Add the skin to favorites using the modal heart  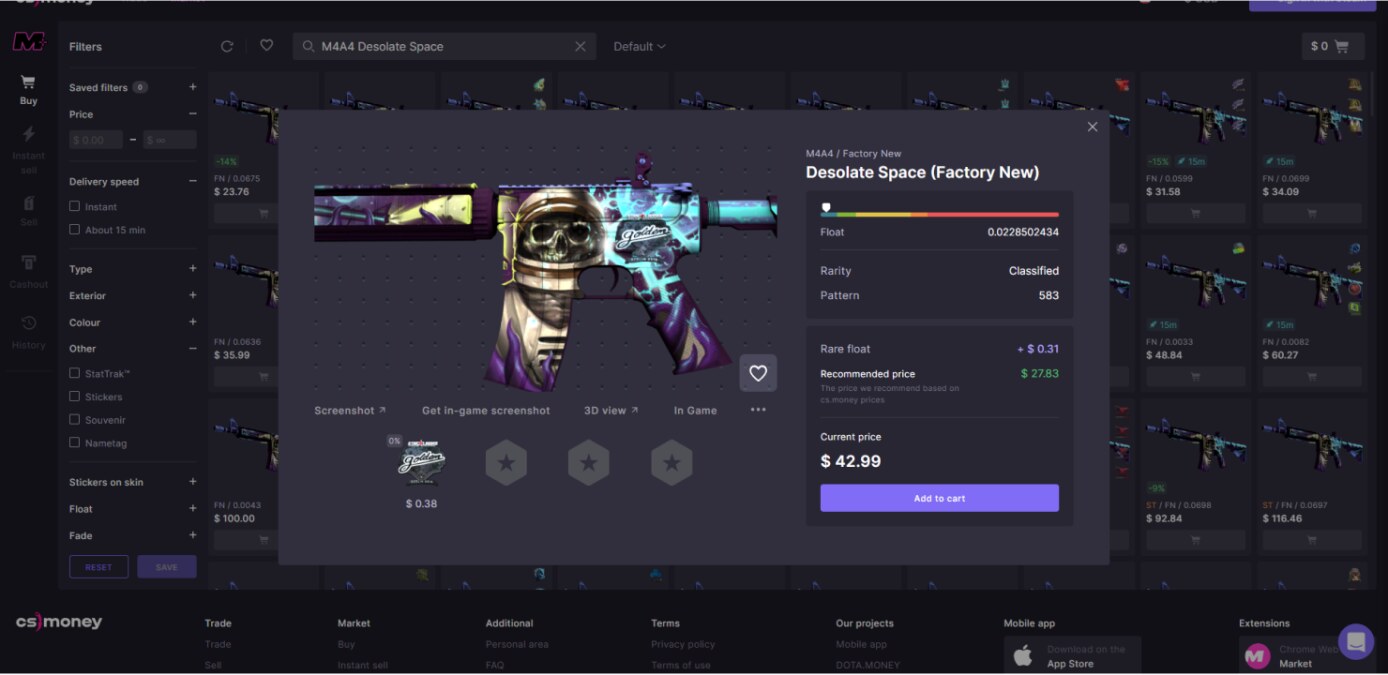758,373
